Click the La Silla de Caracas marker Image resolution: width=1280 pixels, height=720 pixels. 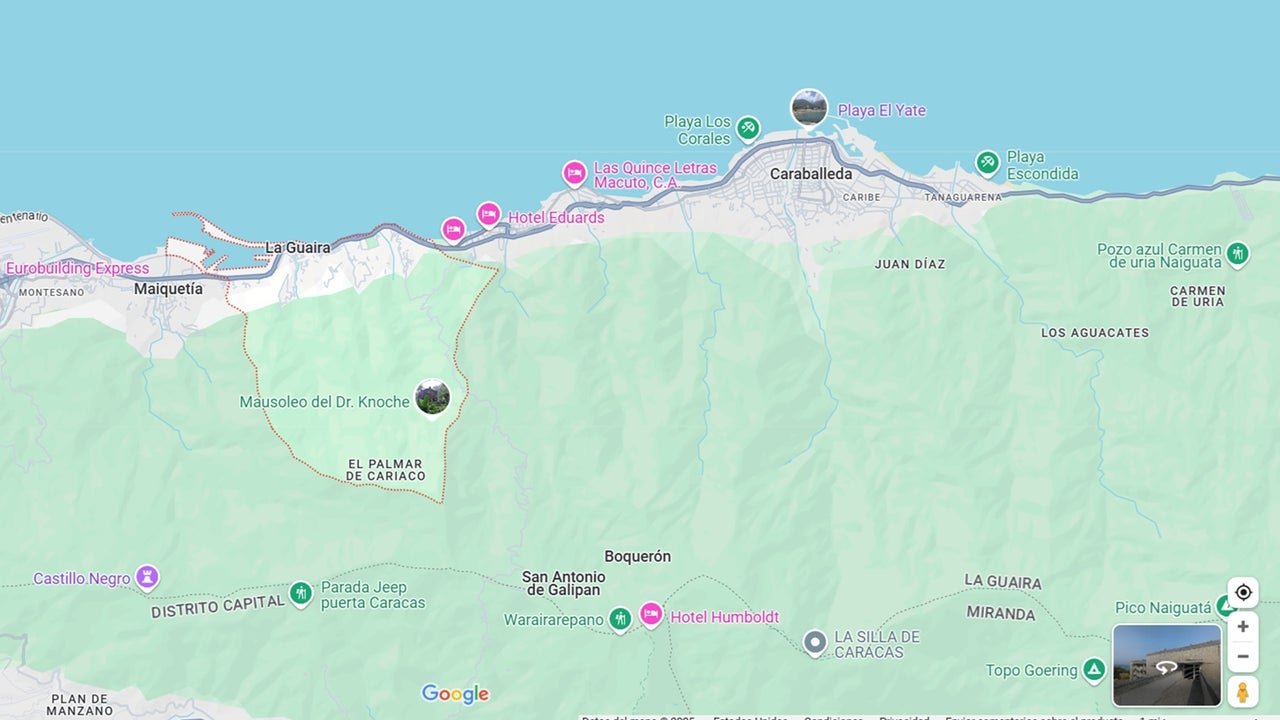point(815,641)
